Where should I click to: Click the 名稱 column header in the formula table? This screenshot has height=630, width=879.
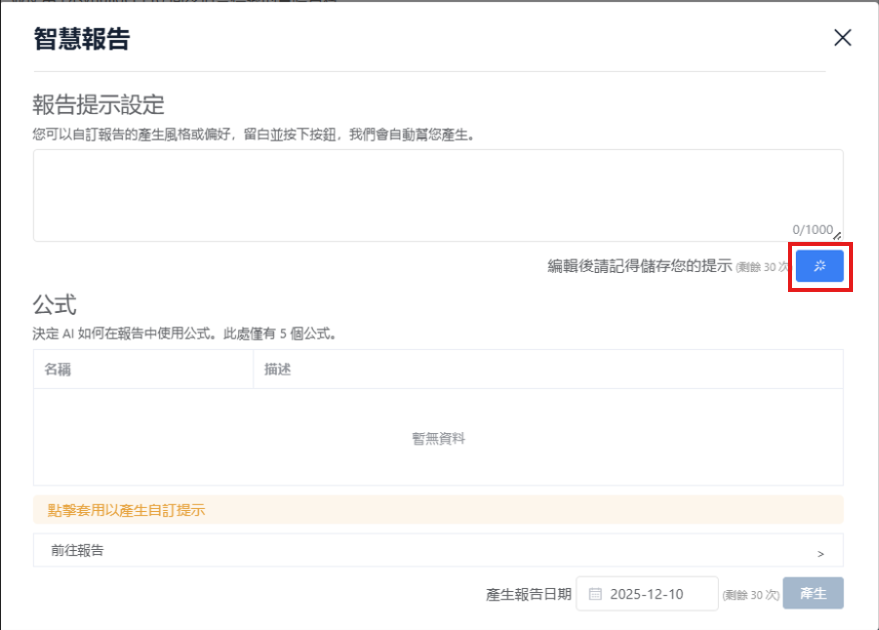(x=58, y=369)
